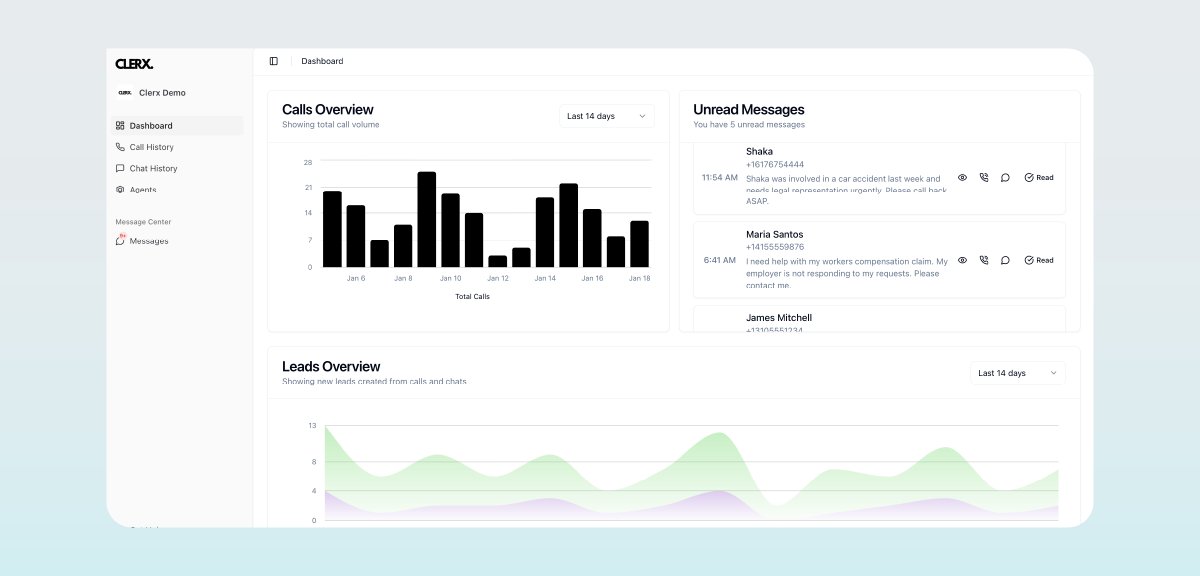
Task: Open chat with Shaka via bubble icon
Action: point(1005,177)
